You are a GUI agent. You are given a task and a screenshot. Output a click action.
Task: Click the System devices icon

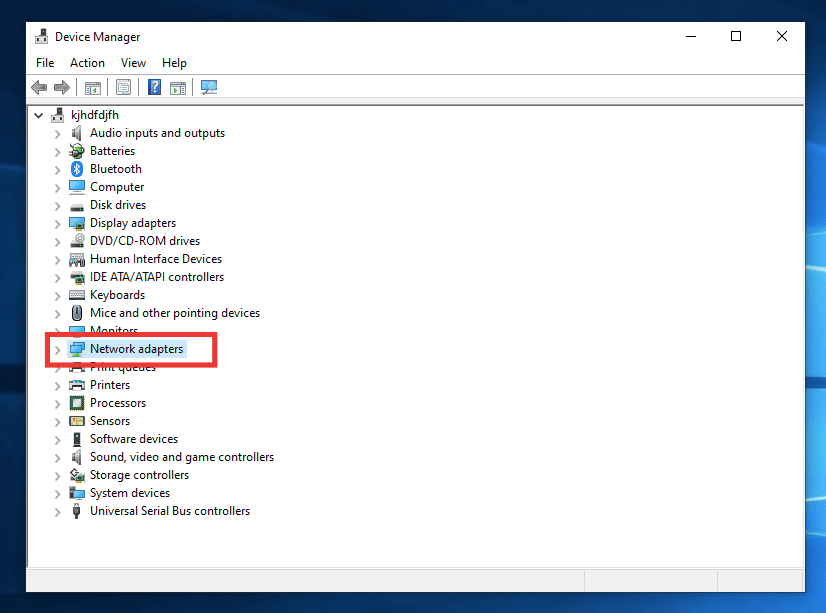click(77, 493)
